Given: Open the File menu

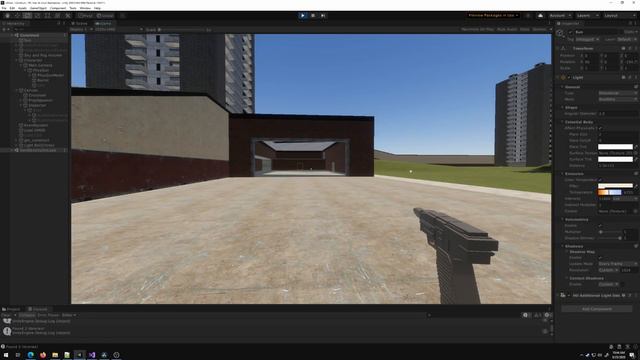Looking at the screenshot, I should (x=4, y=8).
